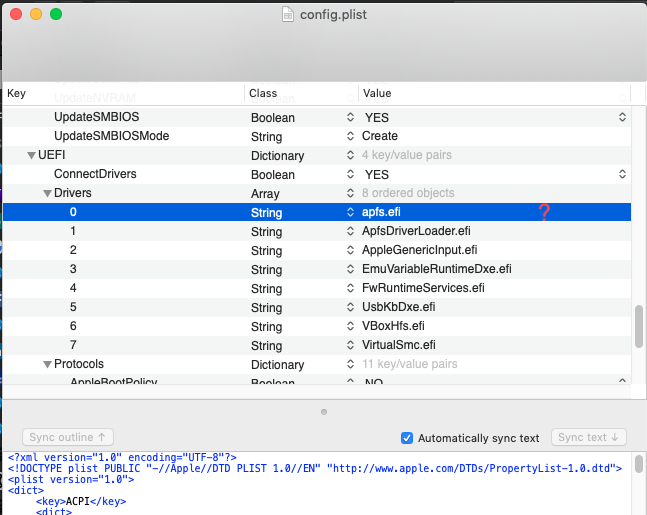Open class stepper for ConnectDrivers row

click(350, 174)
